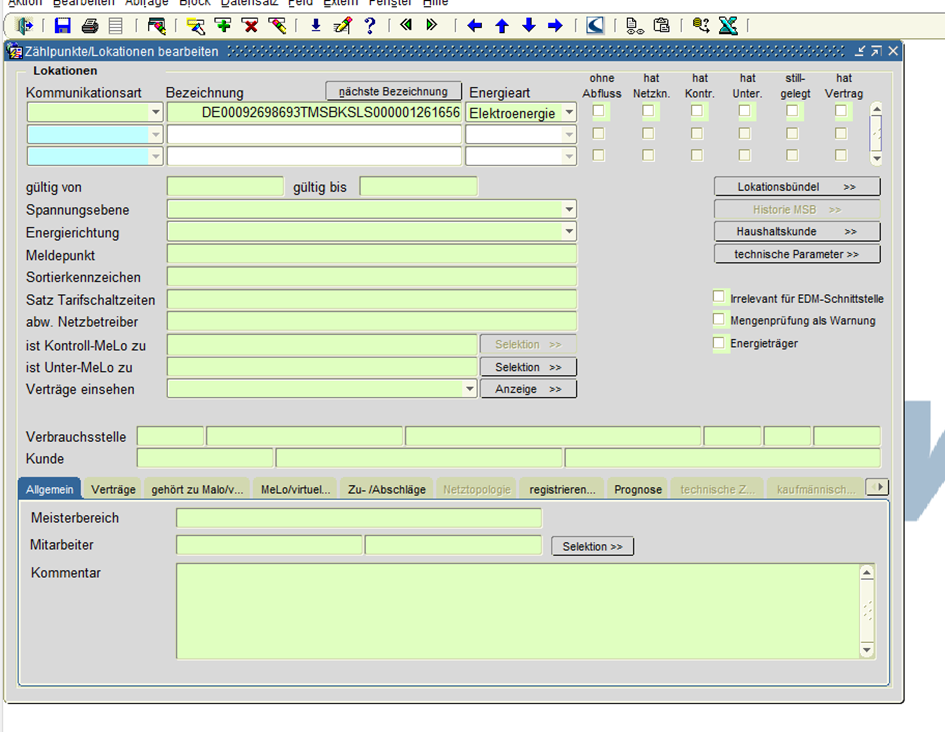945x732 pixels.
Task: Open the Verträge einsehen dropdown
Action: (x=470, y=389)
